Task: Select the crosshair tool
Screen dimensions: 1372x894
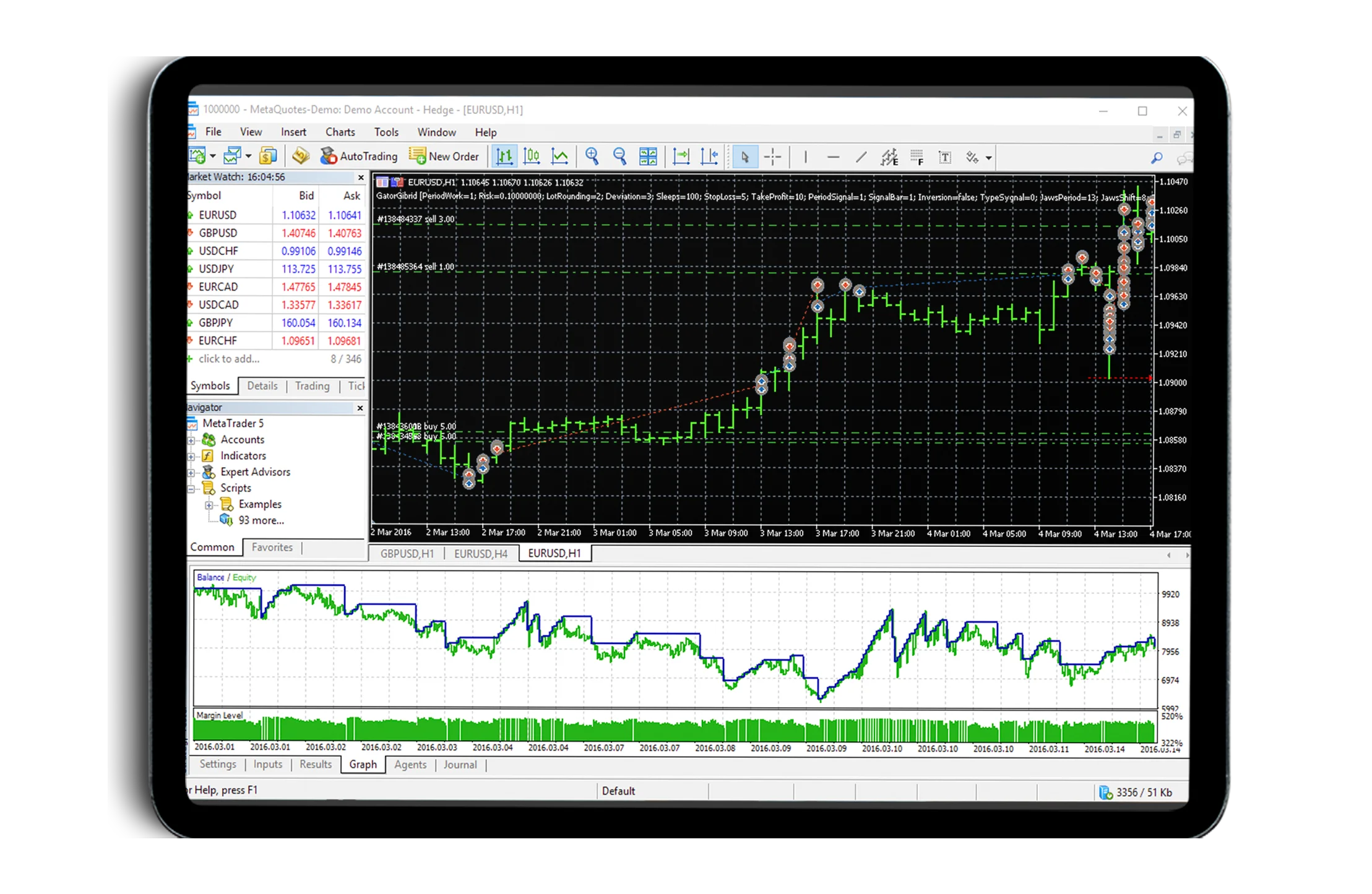Action: click(772, 157)
